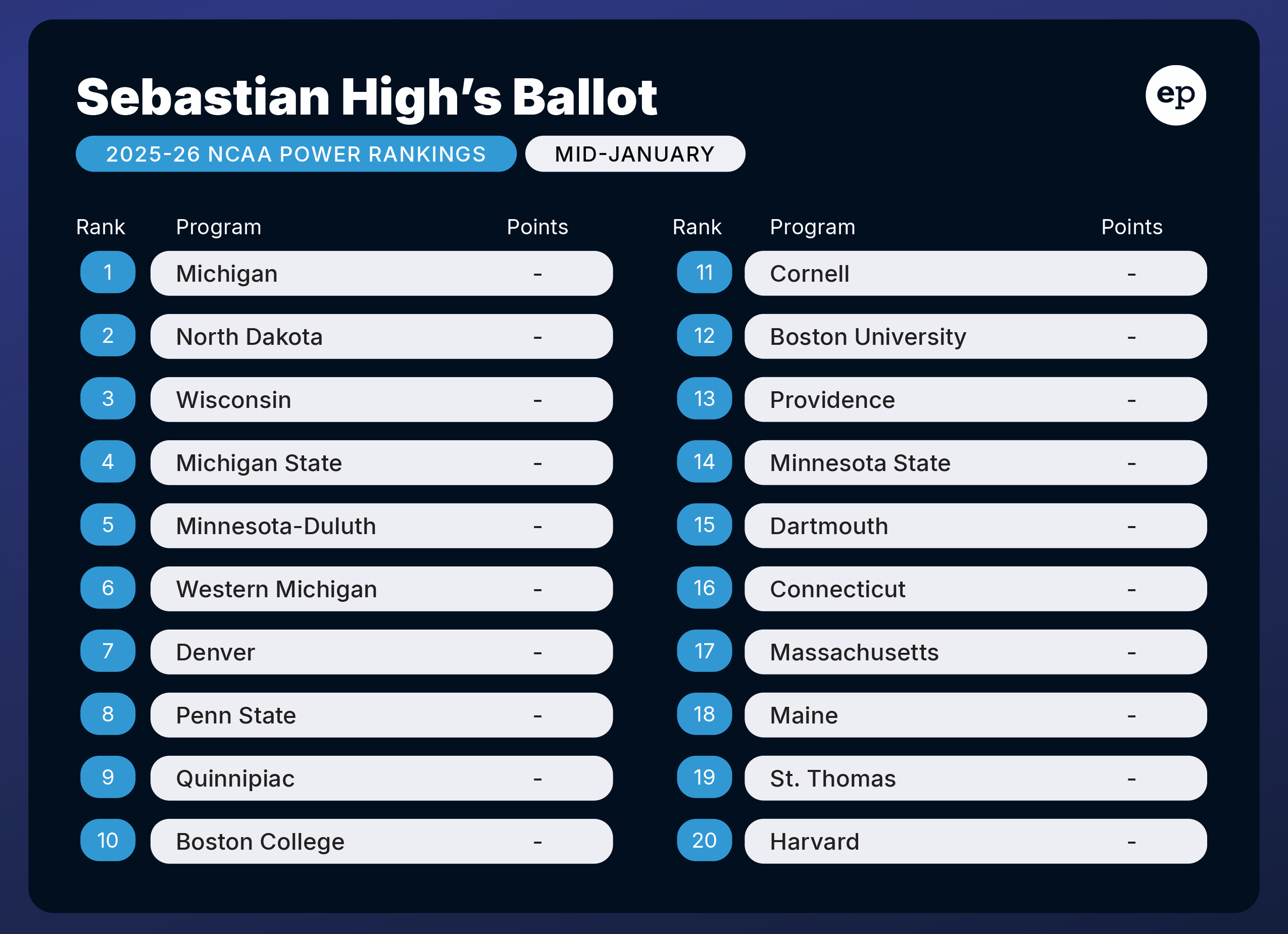Screen dimensions: 1288x934
Task: Select the St. Thomas row
Action: [x=975, y=779]
